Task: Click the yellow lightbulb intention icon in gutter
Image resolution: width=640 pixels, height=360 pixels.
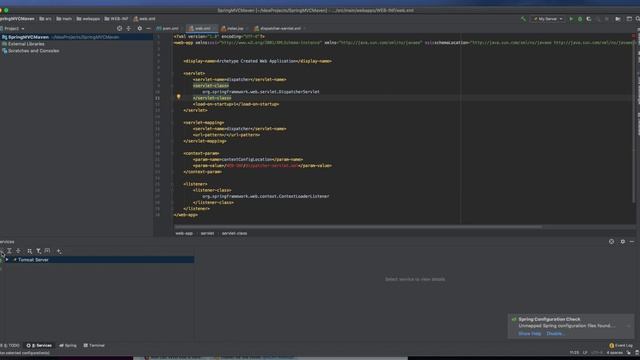Action: (x=178, y=97)
